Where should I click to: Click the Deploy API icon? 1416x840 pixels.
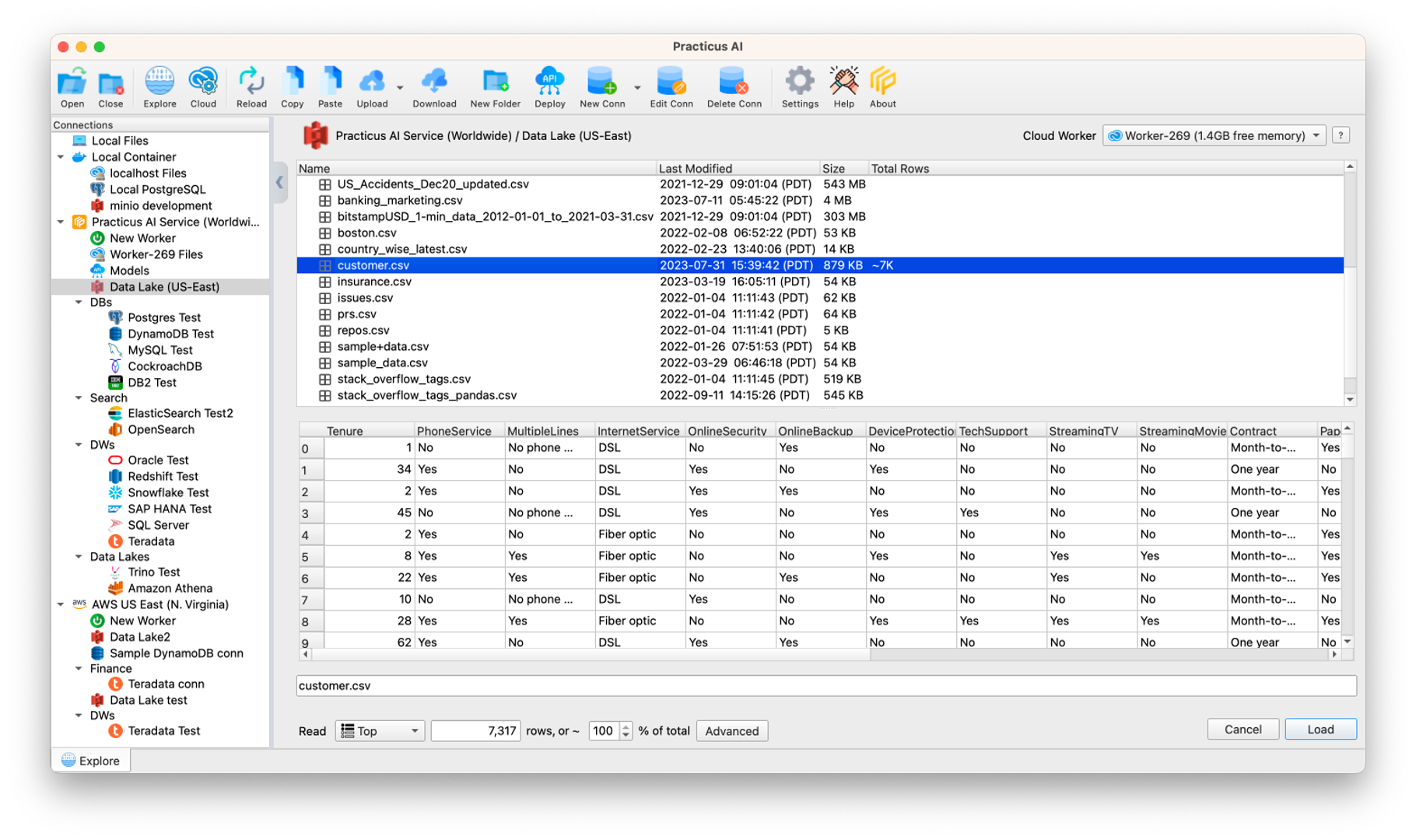[x=549, y=82]
